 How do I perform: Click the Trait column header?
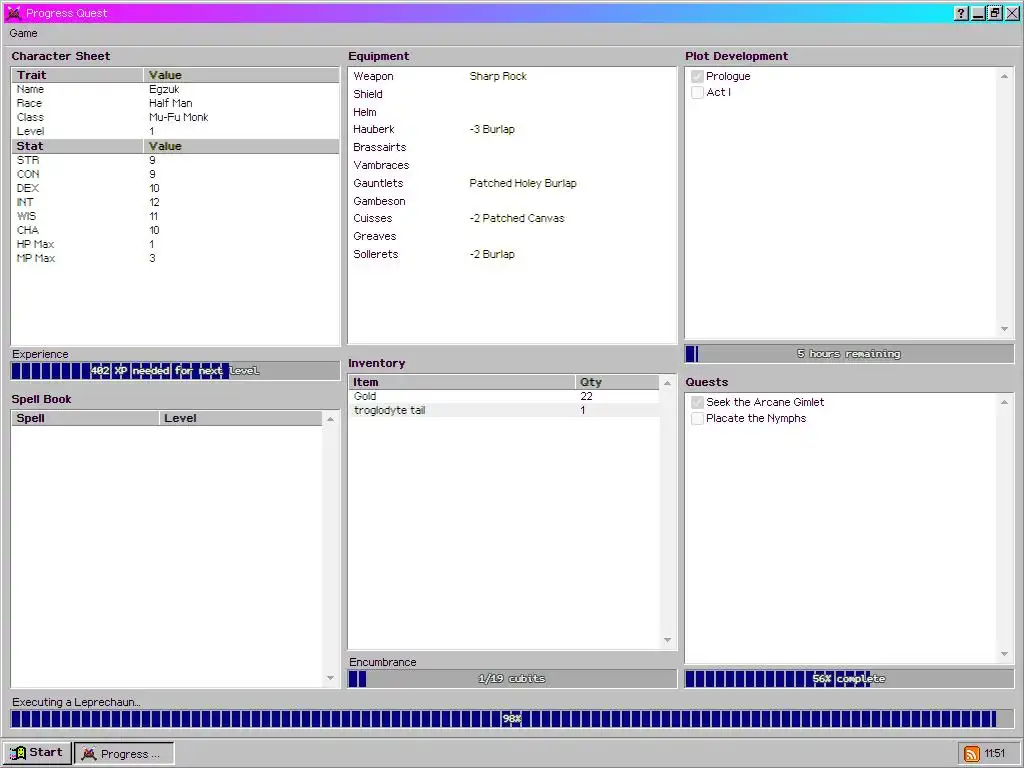tap(78, 75)
